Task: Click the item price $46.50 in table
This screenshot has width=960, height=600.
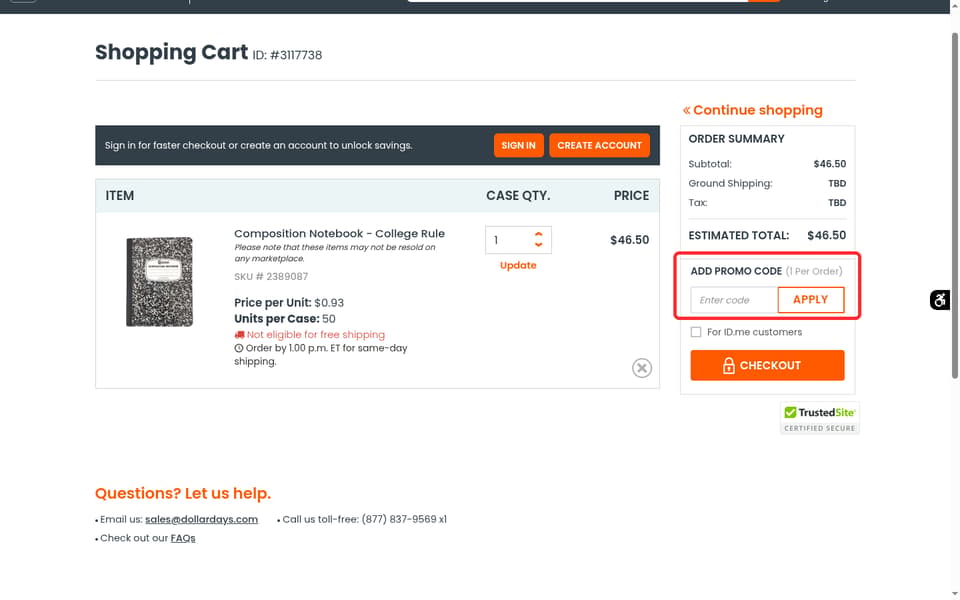Action: pos(629,240)
